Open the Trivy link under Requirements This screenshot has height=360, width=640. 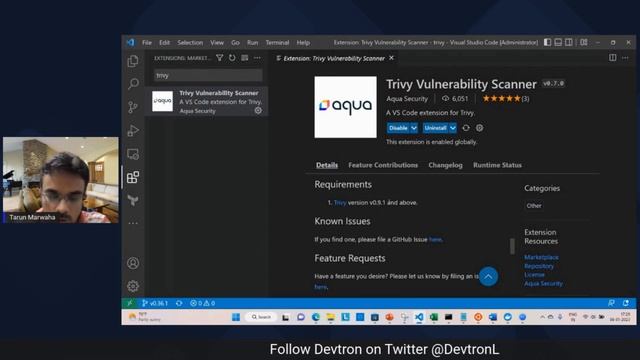(x=340, y=202)
